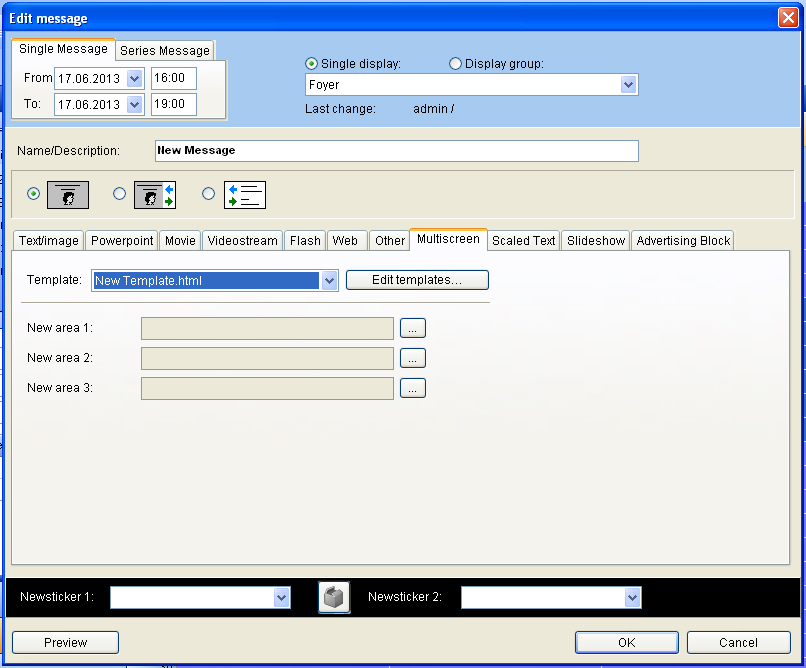Click the Edit templates button
806x668 pixels.
pyautogui.click(x=417, y=280)
